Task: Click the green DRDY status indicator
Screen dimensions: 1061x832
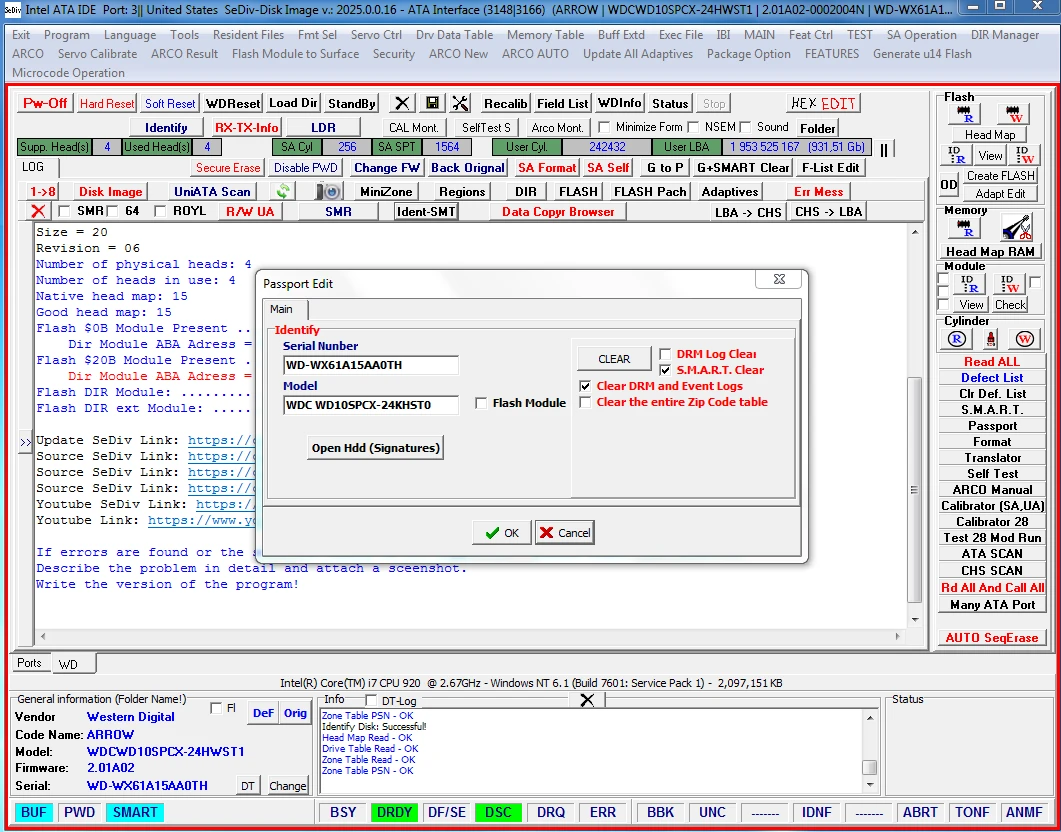Action: (394, 812)
